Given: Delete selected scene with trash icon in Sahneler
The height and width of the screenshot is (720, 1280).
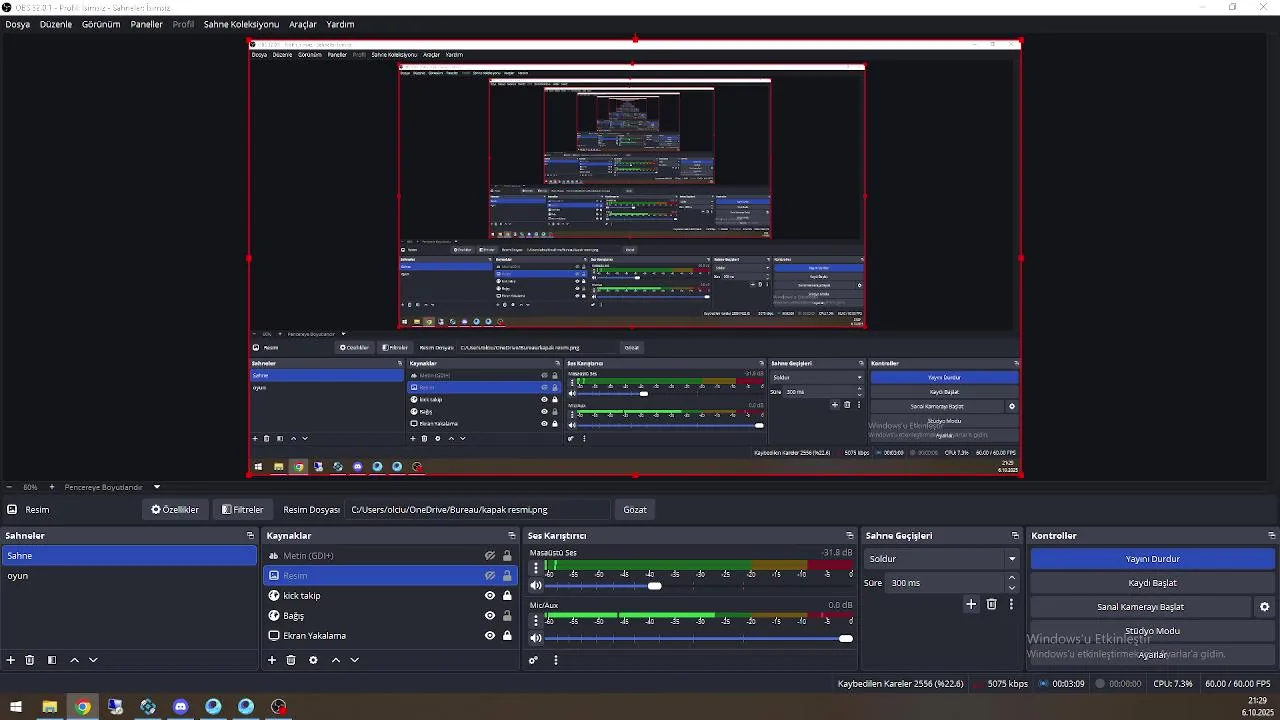Looking at the screenshot, I should pyautogui.click(x=30, y=660).
